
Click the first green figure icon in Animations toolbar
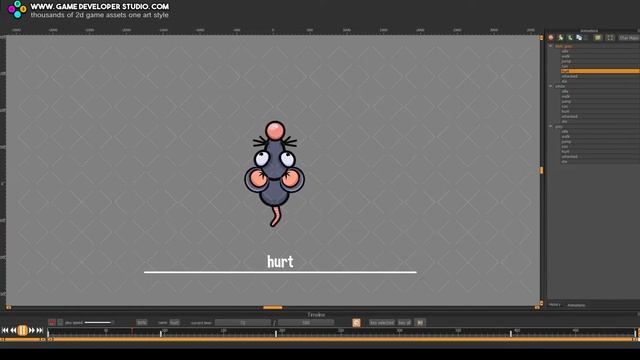tap(561, 38)
